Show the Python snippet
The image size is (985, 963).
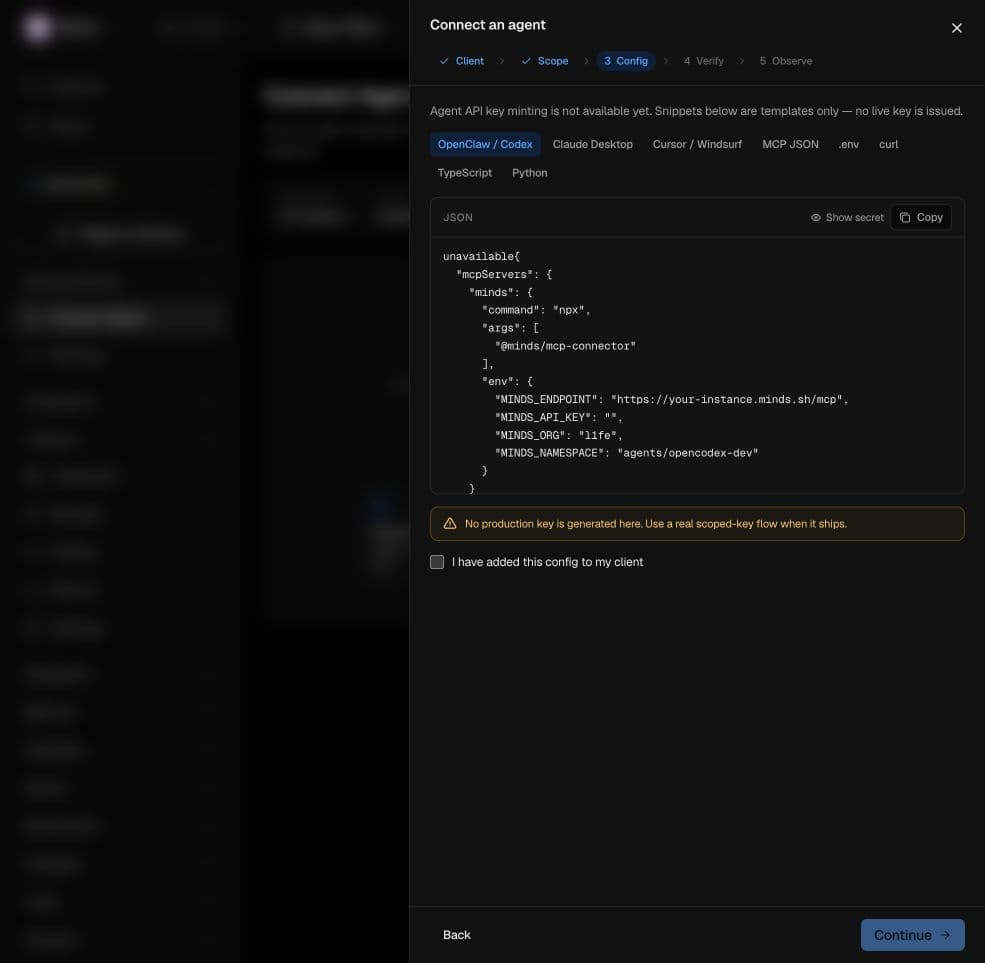pos(530,173)
